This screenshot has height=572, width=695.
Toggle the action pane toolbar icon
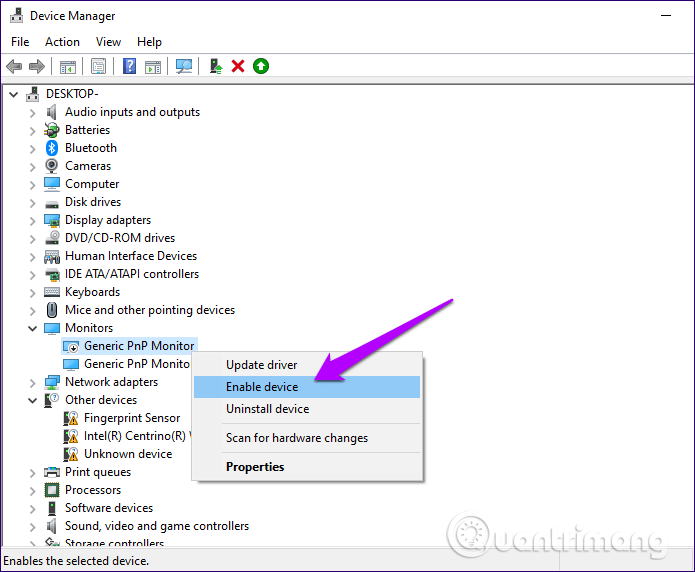click(153, 67)
